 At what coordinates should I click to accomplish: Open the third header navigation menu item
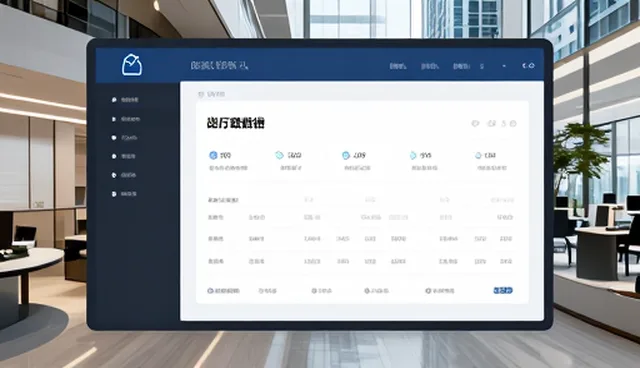pos(461,66)
